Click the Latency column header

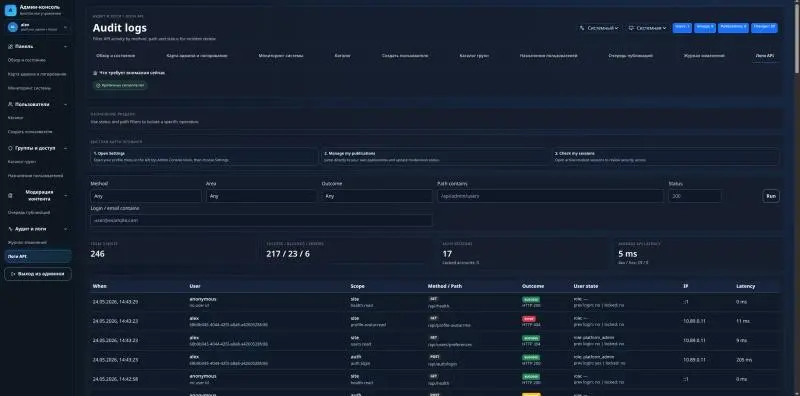point(745,286)
